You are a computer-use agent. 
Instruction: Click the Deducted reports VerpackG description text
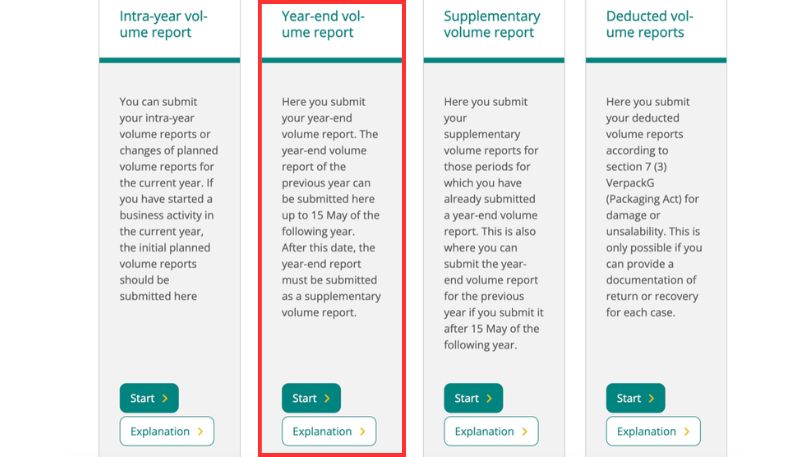[654, 206]
